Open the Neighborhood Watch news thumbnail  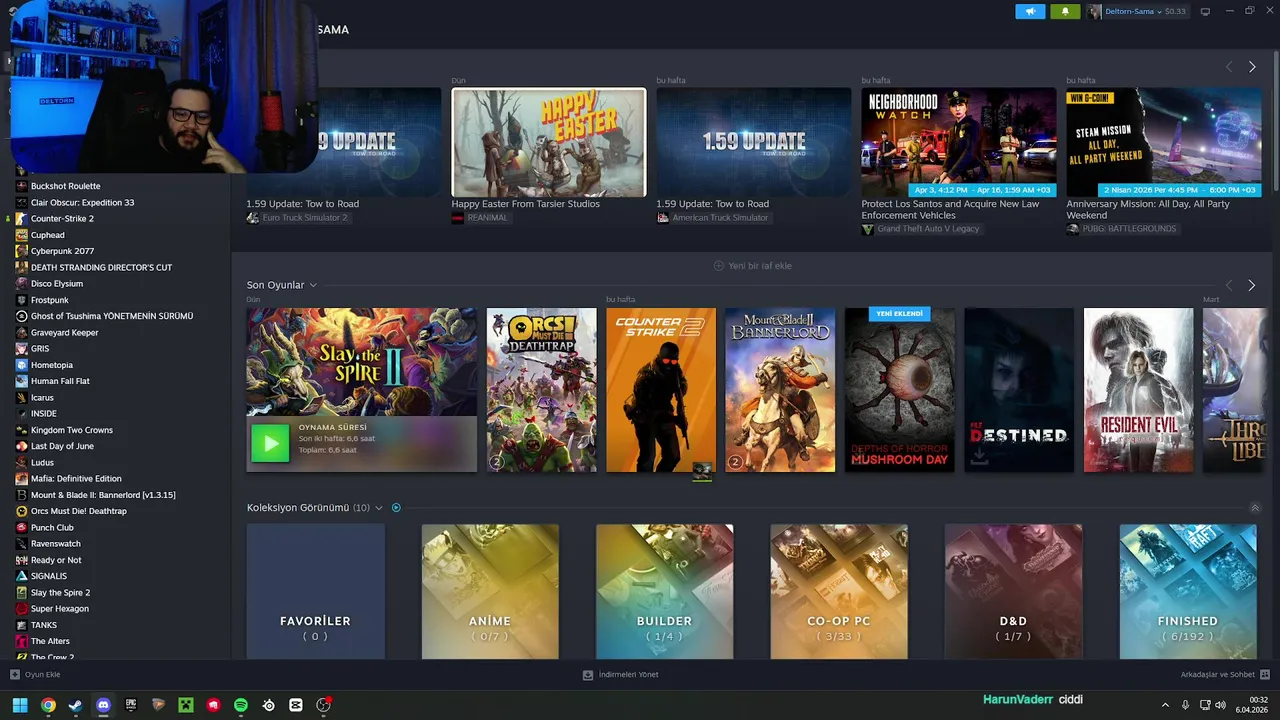pos(959,142)
